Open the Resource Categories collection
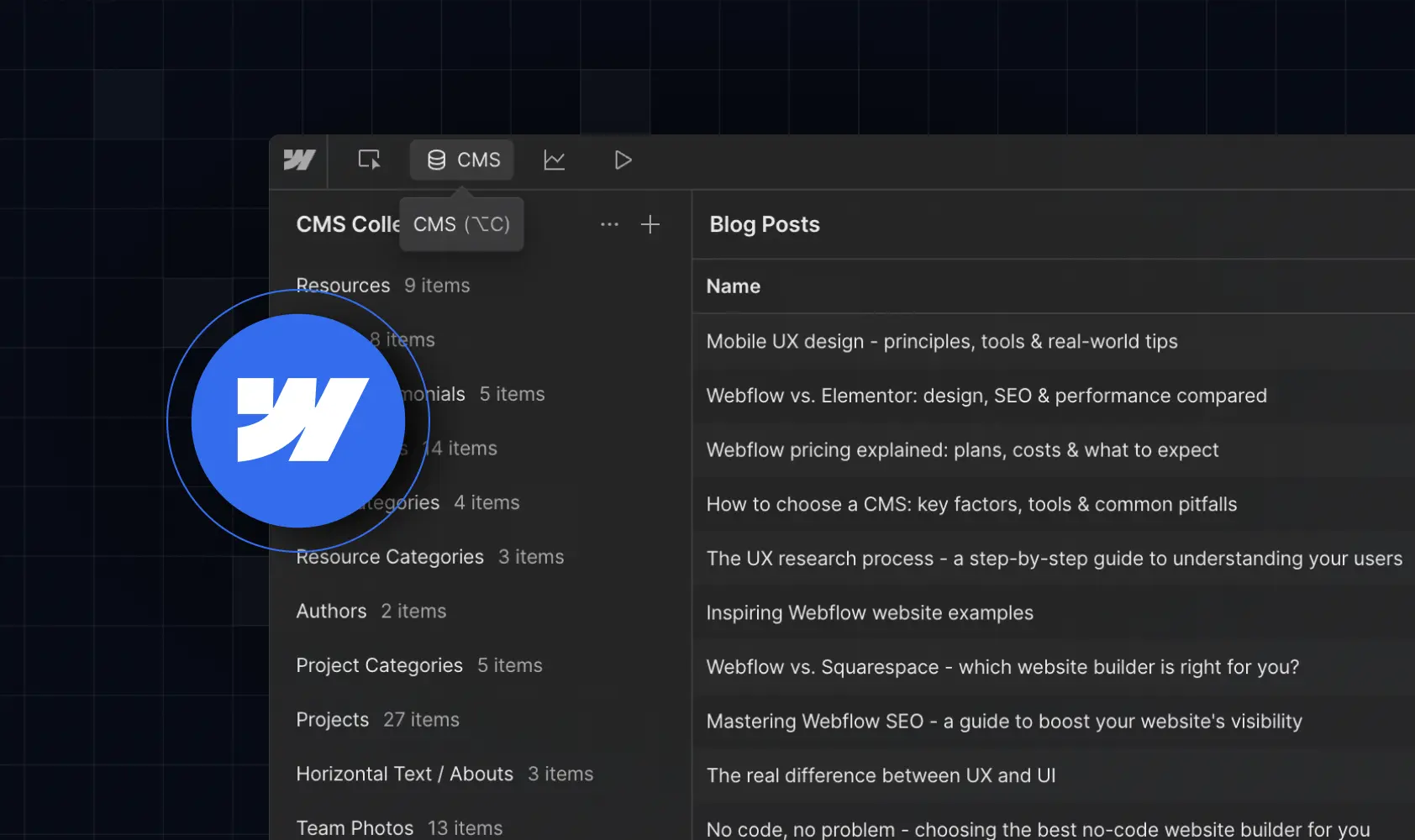The image size is (1415, 840). 481,557
